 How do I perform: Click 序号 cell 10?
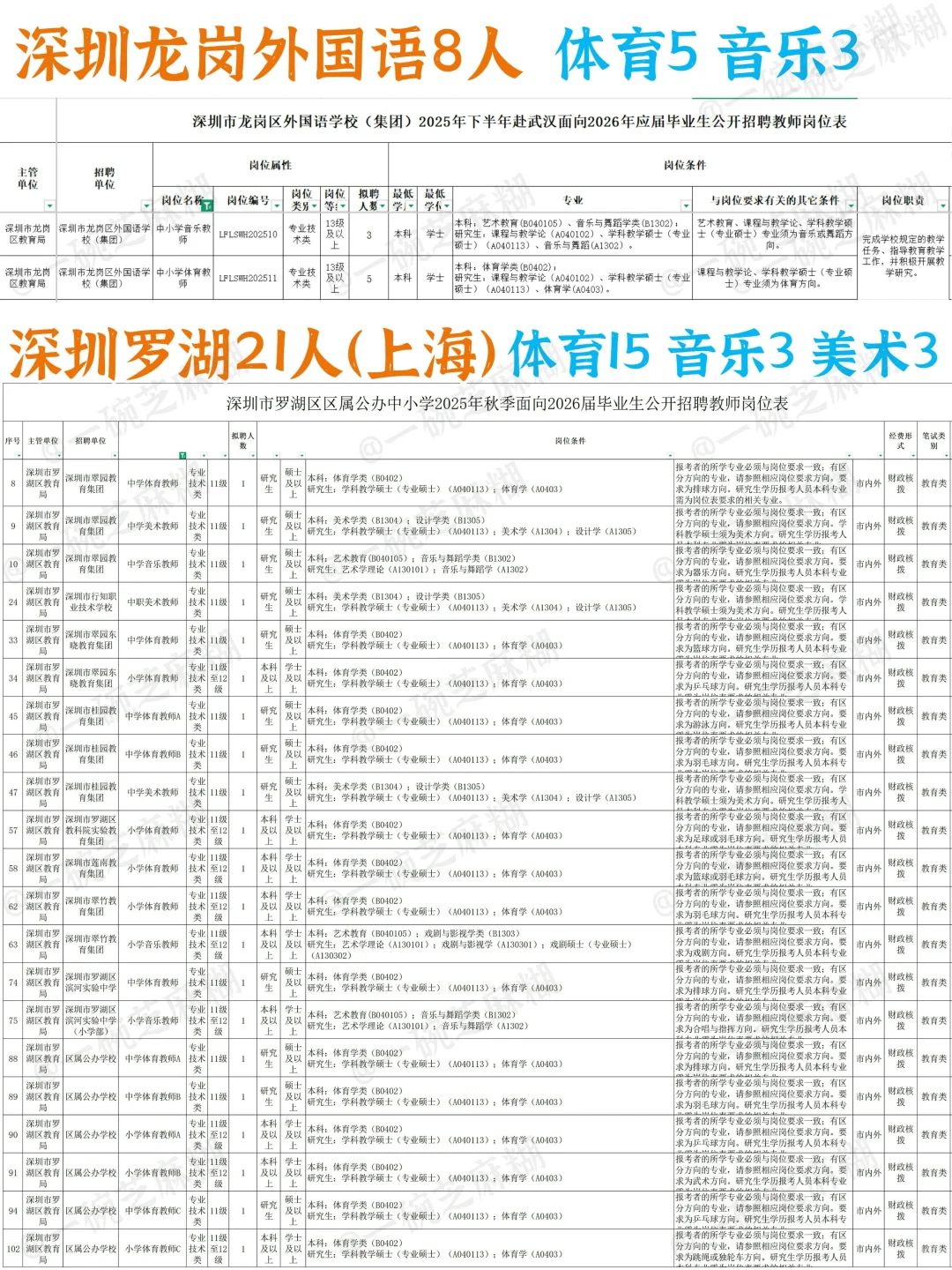(12, 564)
